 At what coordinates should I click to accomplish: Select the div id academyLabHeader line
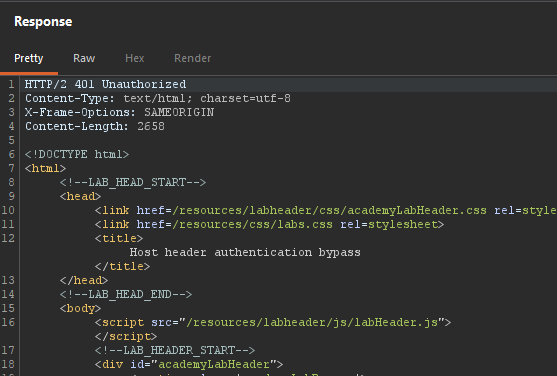coord(189,364)
